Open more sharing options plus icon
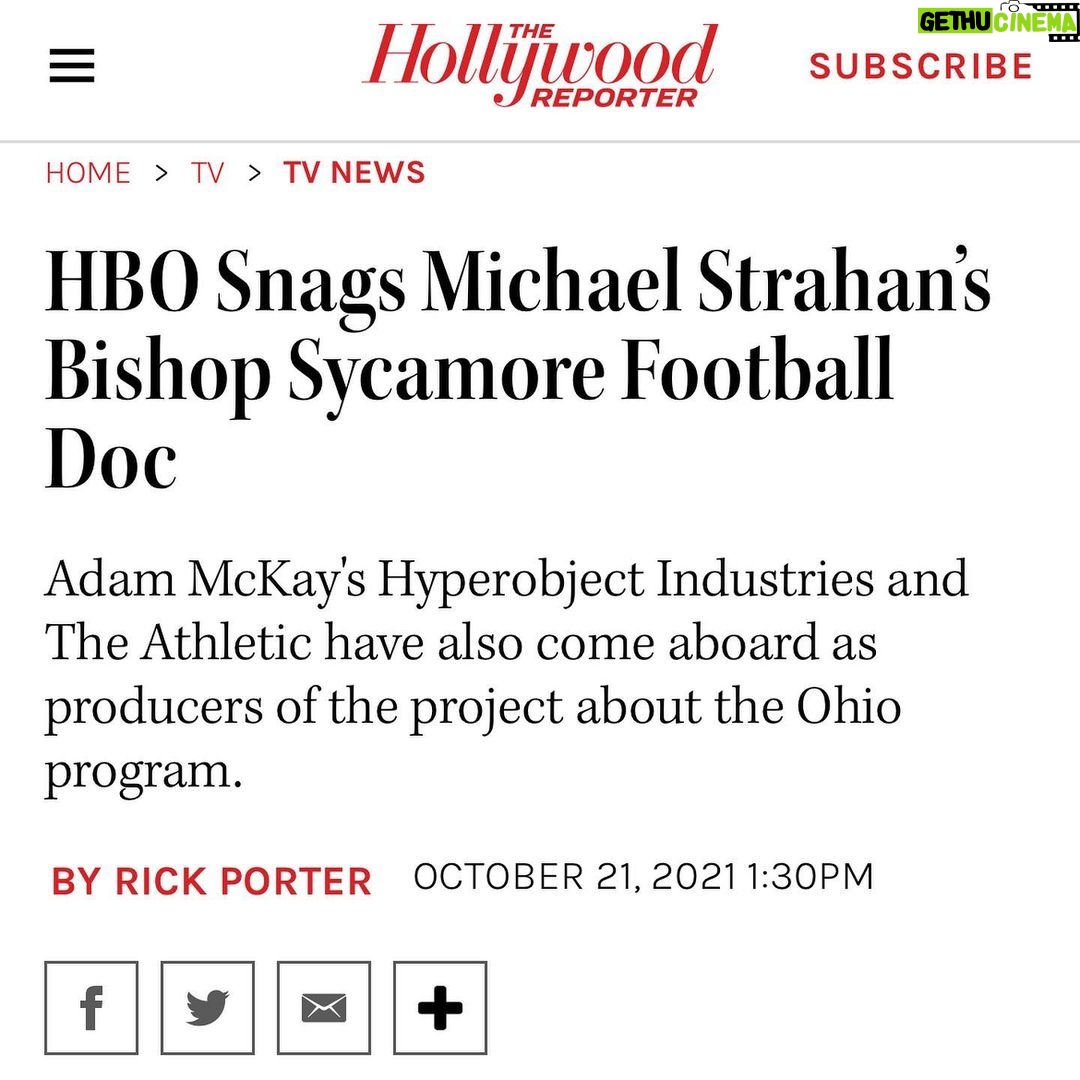Screen dimensions: 1080x1080 [x=440, y=1008]
